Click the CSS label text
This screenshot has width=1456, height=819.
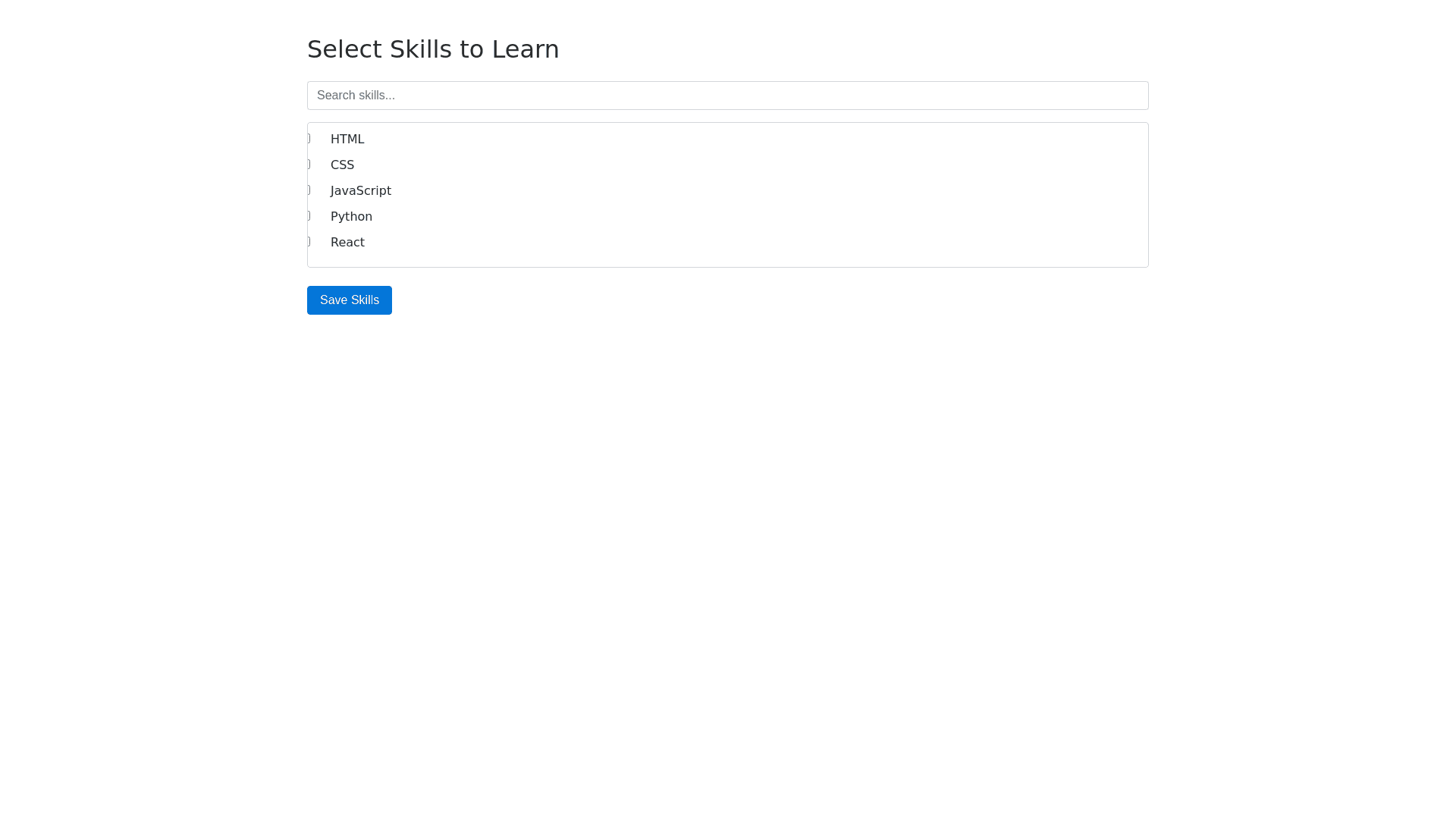tap(342, 165)
